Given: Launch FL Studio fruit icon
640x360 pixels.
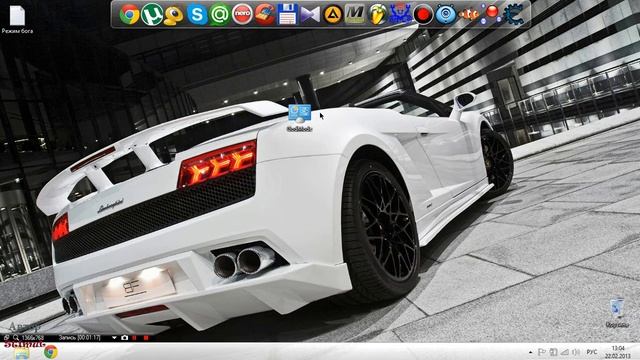Looking at the screenshot, I should pyautogui.click(x=378, y=15).
